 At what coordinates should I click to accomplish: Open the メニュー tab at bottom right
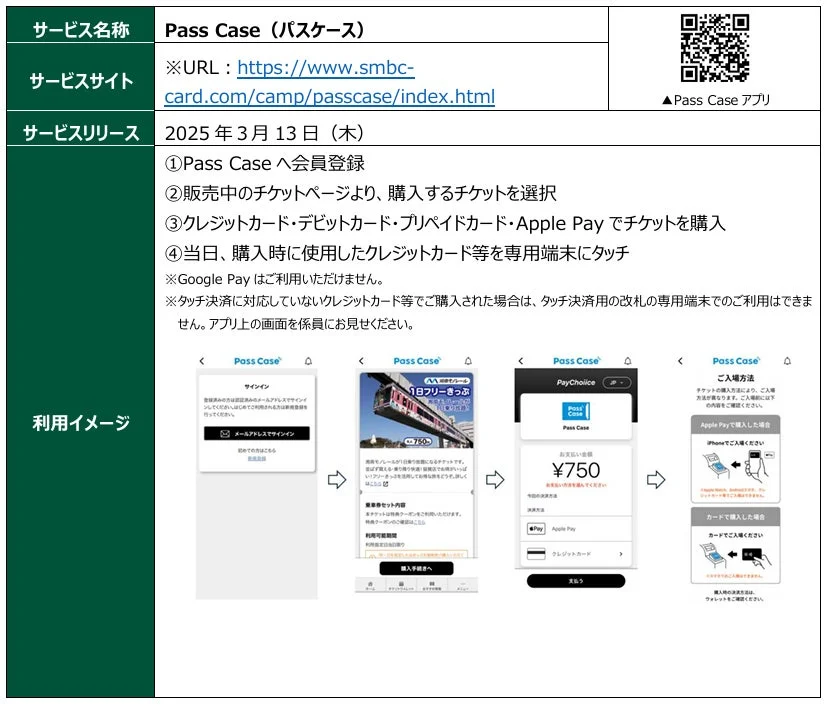tap(461, 584)
